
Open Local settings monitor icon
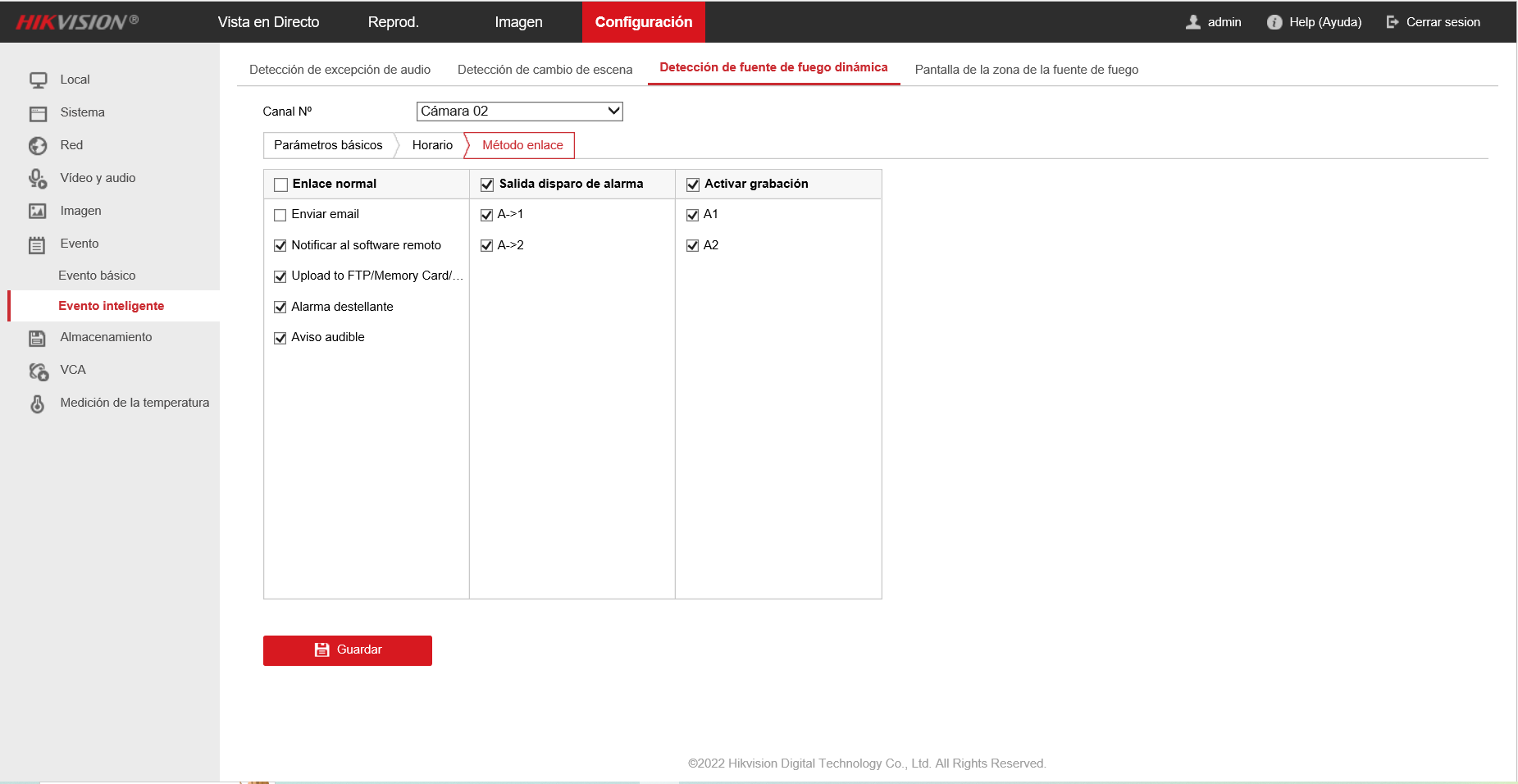pyautogui.click(x=38, y=80)
